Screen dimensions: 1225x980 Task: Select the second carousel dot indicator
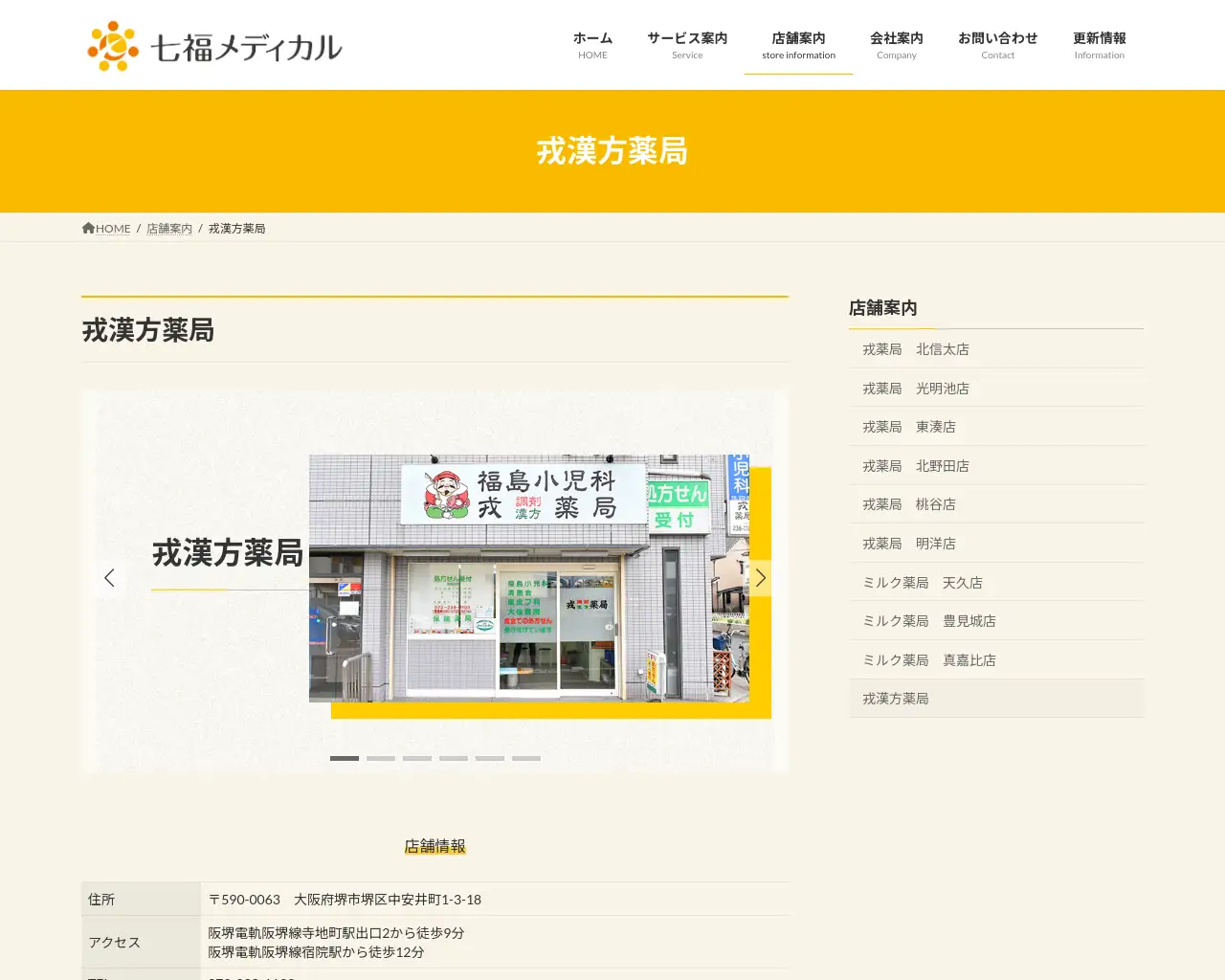pyautogui.click(x=380, y=758)
